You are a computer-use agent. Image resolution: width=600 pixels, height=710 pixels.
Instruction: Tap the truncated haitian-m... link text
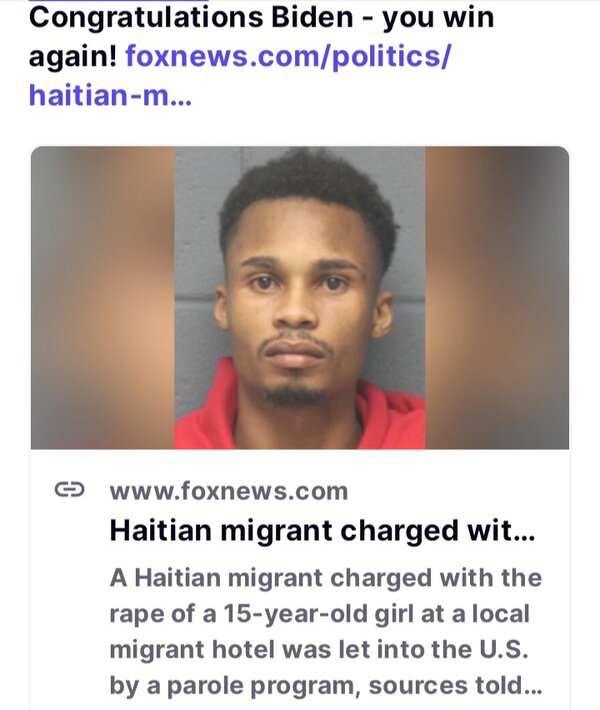click(x=110, y=96)
